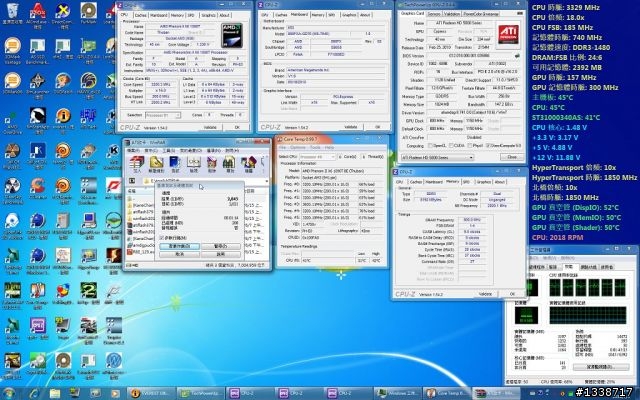The width and height of the screenshot is (640, 400).
Task: Click Windows Media Player icon on the taskbar
Action: point(116,393)
